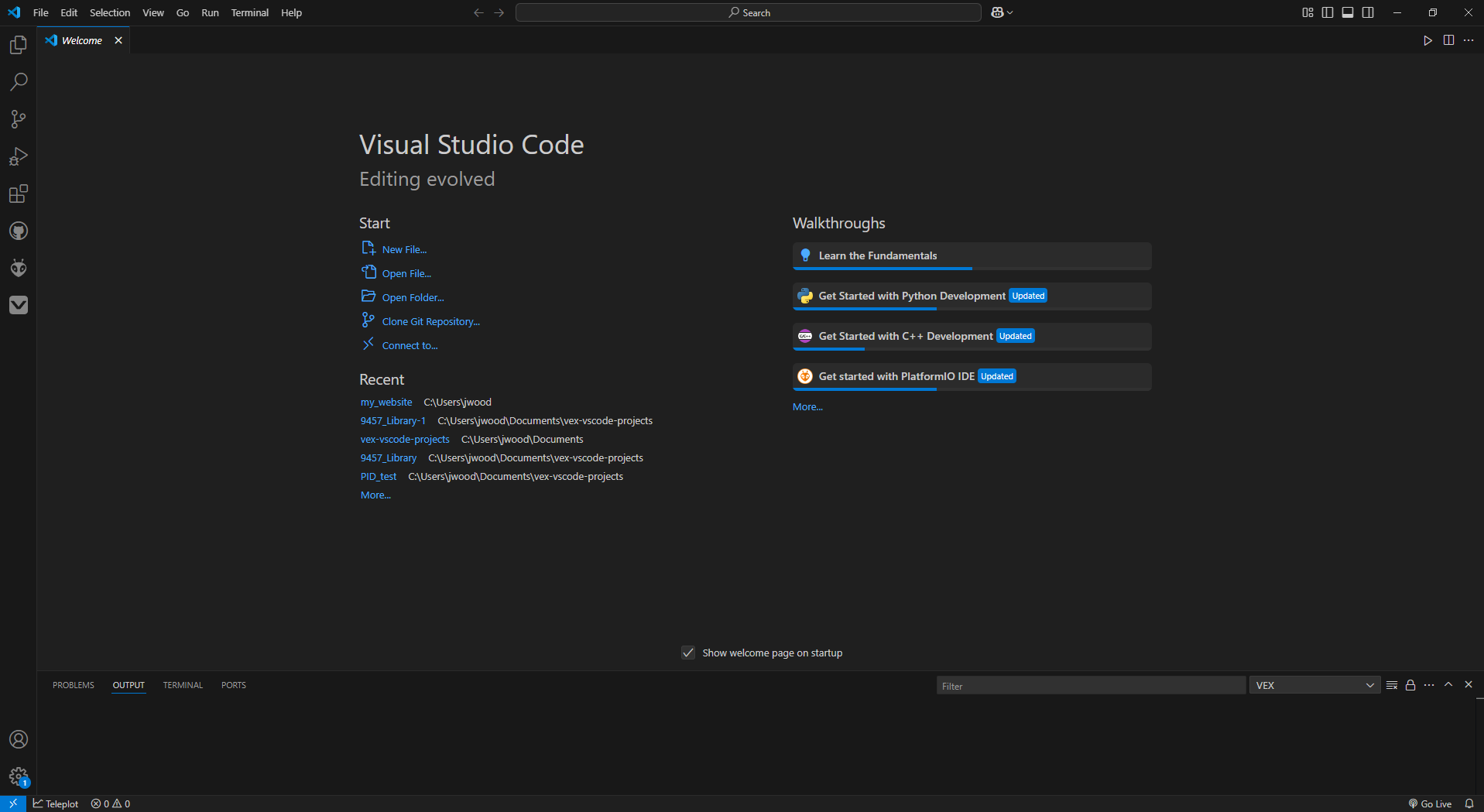
Task: Open the VEX output channel dropdown
Action: click(x=1314, y=685)
